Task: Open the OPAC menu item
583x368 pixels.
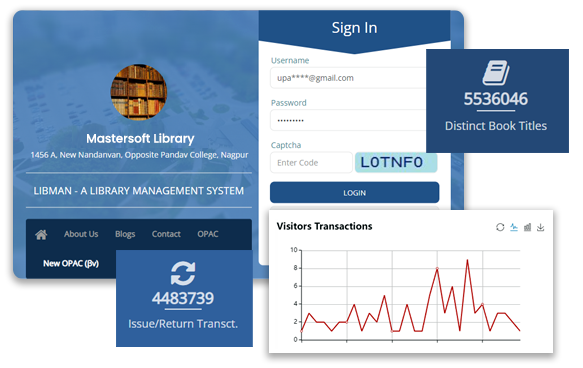Action: point(208,234)
